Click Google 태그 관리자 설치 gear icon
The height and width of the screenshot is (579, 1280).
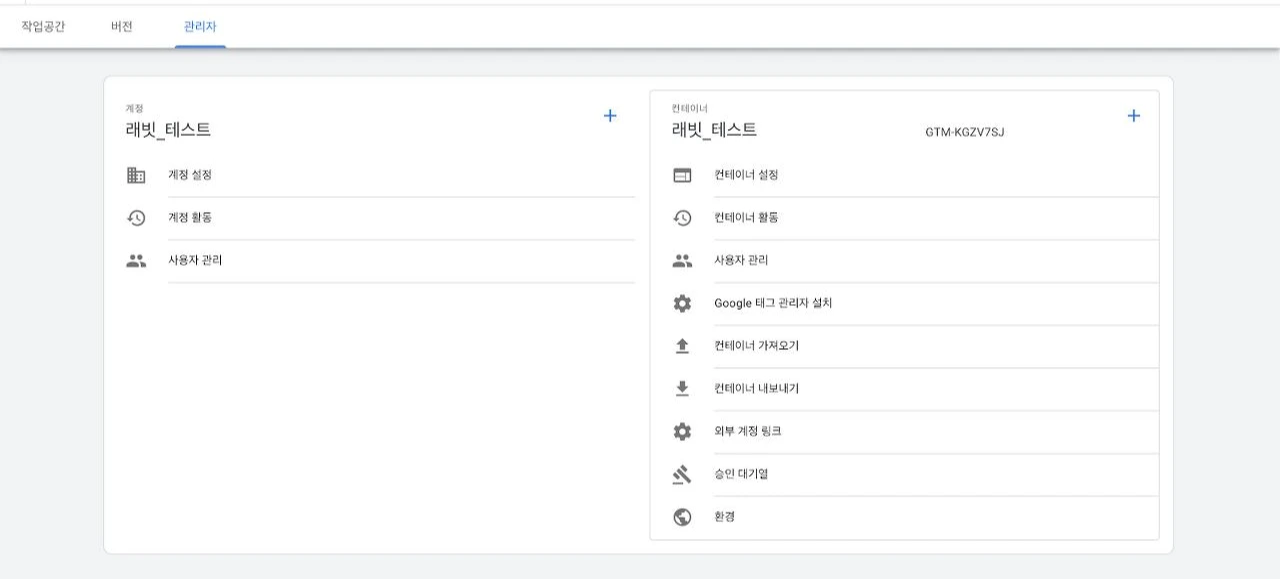coord(682,303)
